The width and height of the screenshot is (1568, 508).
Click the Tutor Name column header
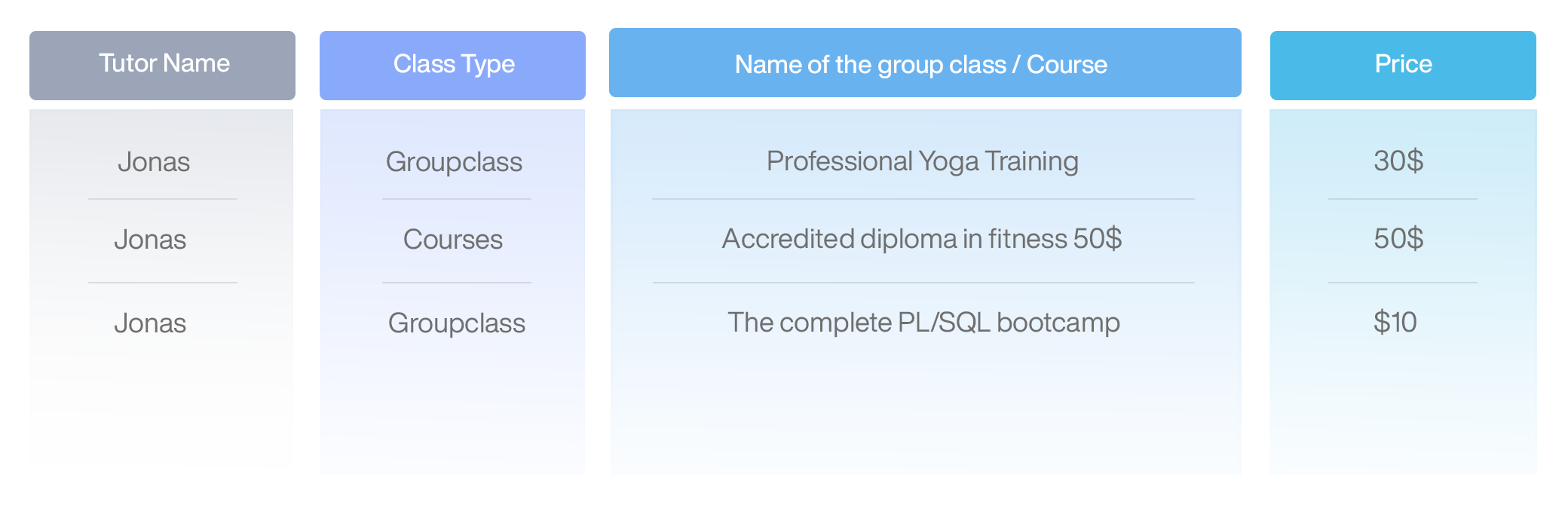[162, 66]
